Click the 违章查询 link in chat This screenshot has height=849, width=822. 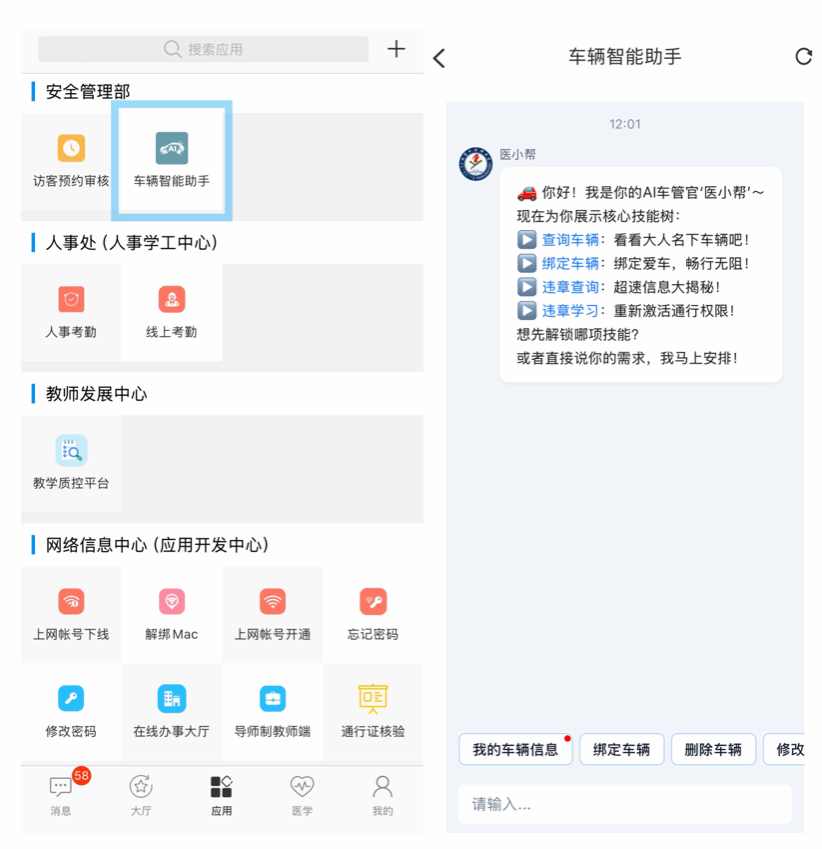(x=570, y=287)
